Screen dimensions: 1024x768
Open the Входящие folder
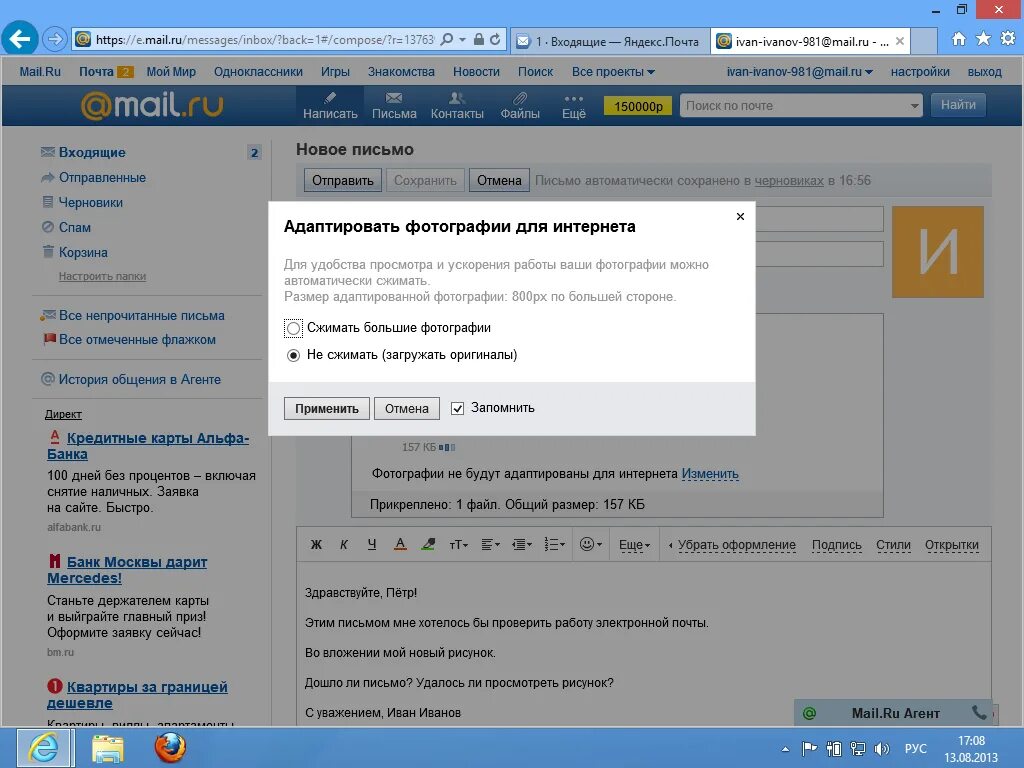click(92, 152)
